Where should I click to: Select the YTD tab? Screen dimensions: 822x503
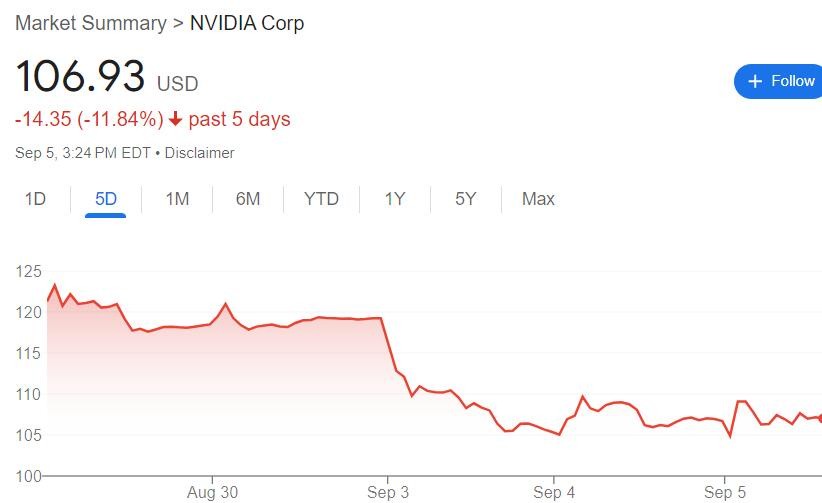321,199
